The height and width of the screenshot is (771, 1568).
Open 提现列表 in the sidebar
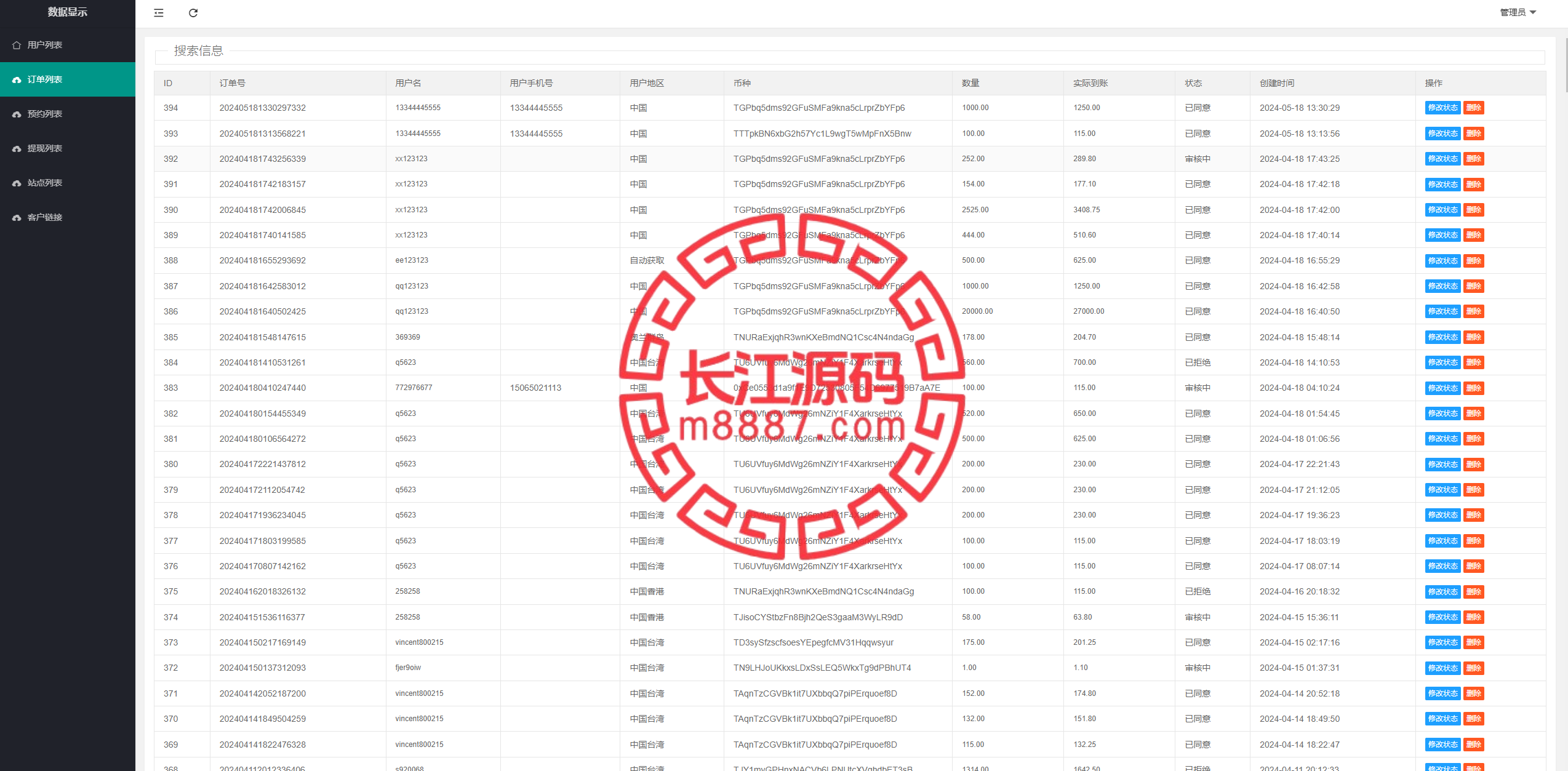tap(45, 148)
